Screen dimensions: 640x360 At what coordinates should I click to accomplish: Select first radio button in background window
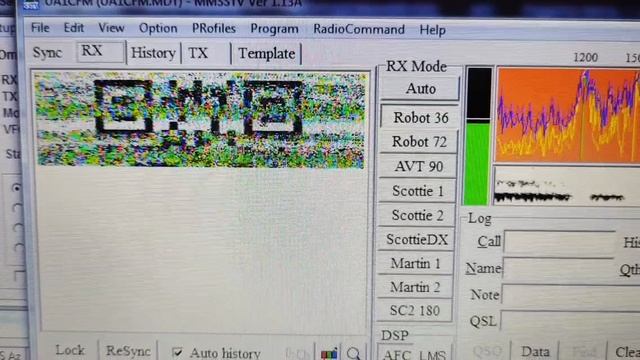tap(17, 188)
